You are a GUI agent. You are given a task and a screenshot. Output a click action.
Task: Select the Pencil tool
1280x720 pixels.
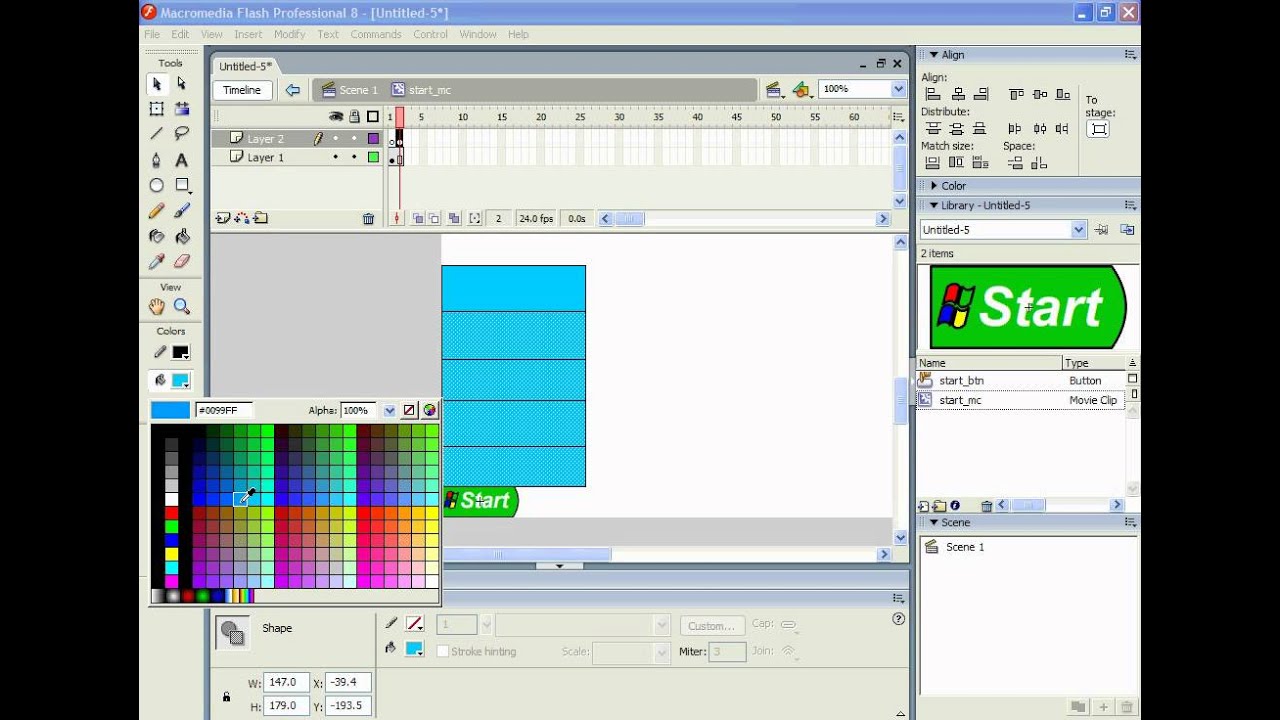(x=157, y=211)
